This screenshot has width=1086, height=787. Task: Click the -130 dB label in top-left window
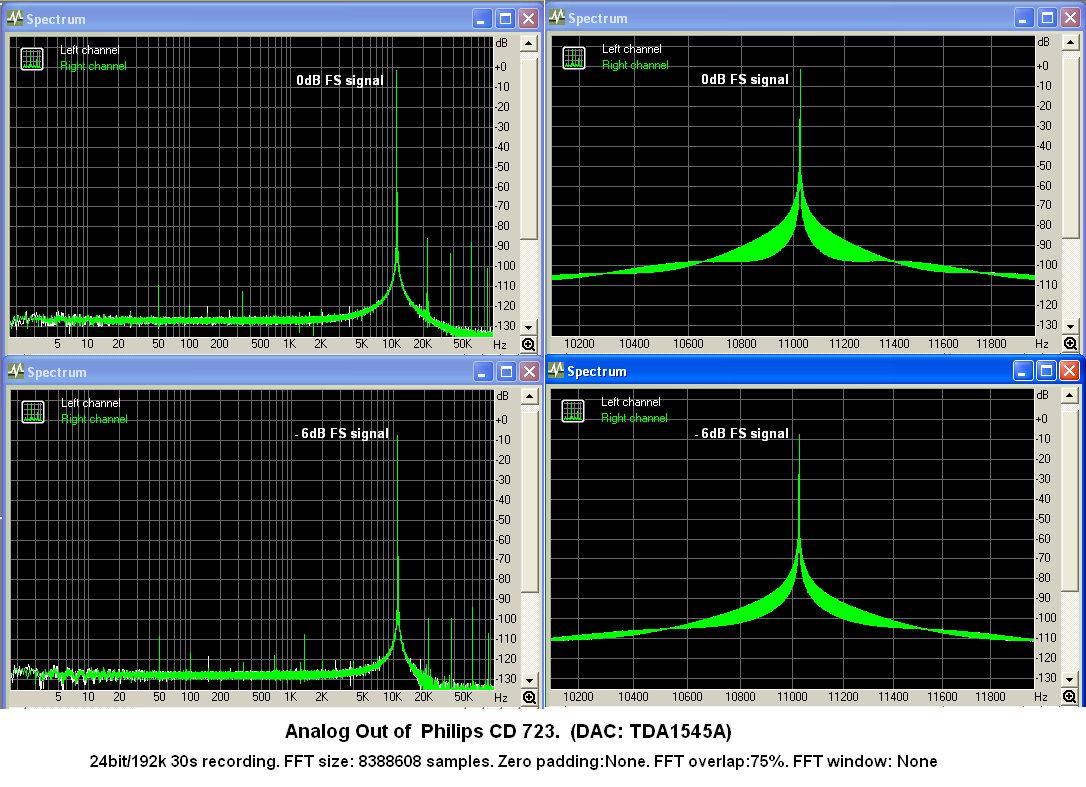pyautogui.click(x=504, y=326)
